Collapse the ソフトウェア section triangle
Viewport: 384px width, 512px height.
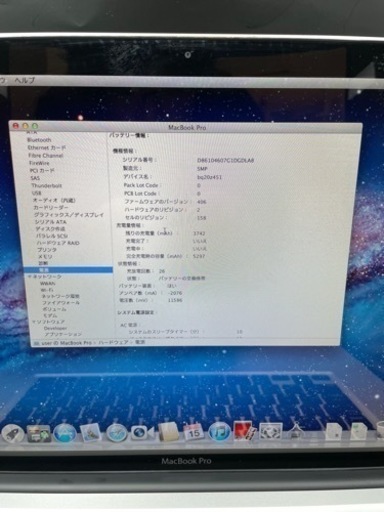[33, 322]
